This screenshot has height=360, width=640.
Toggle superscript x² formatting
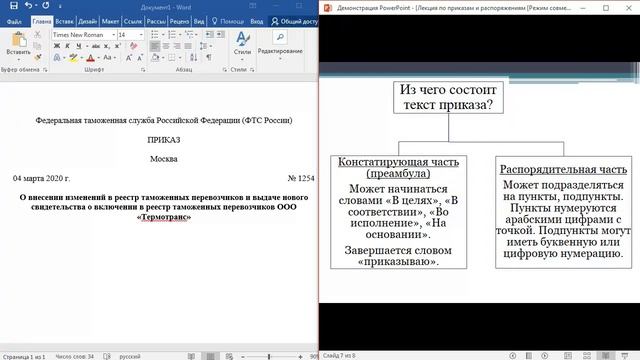pos(117,46)
